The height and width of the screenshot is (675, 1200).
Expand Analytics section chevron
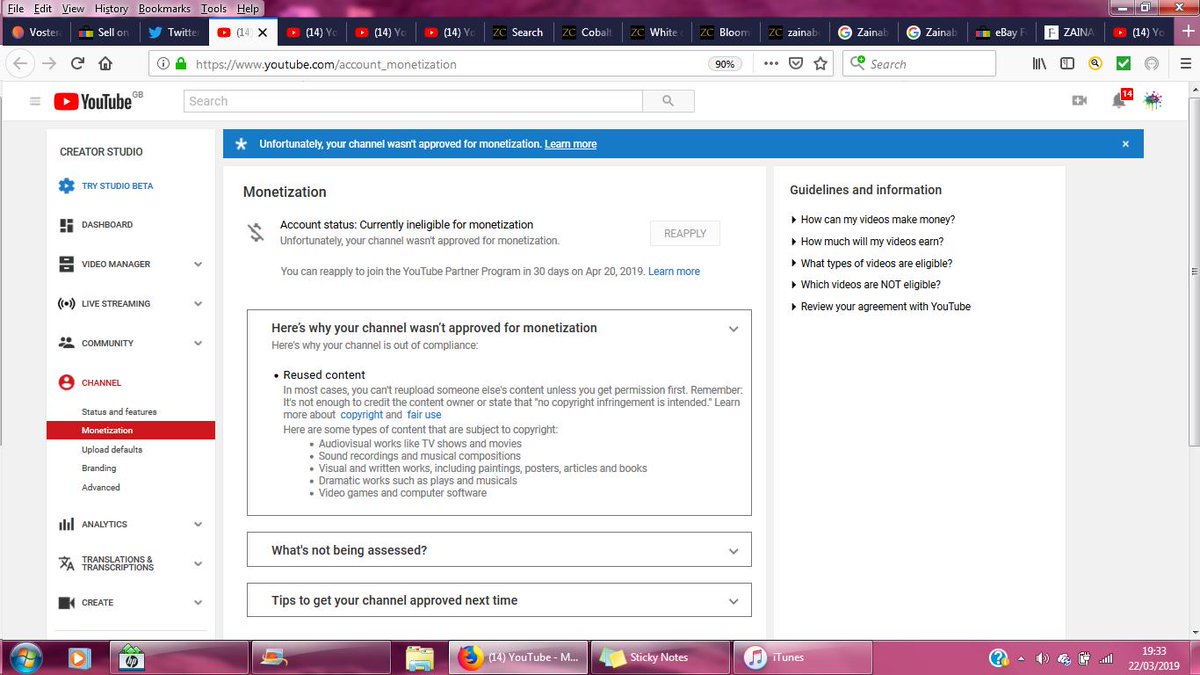click(198, 524)
